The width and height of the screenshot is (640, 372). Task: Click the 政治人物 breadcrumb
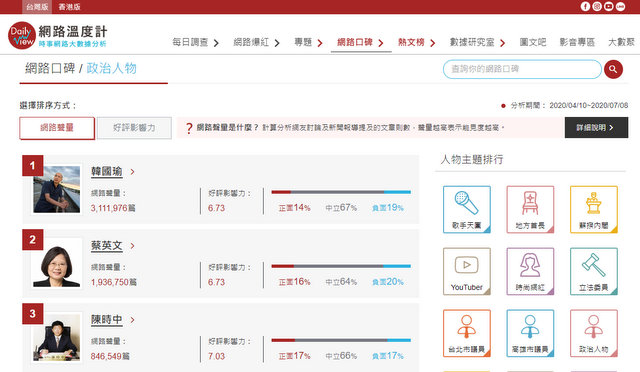pyautogui.click(x=111, y=68)
